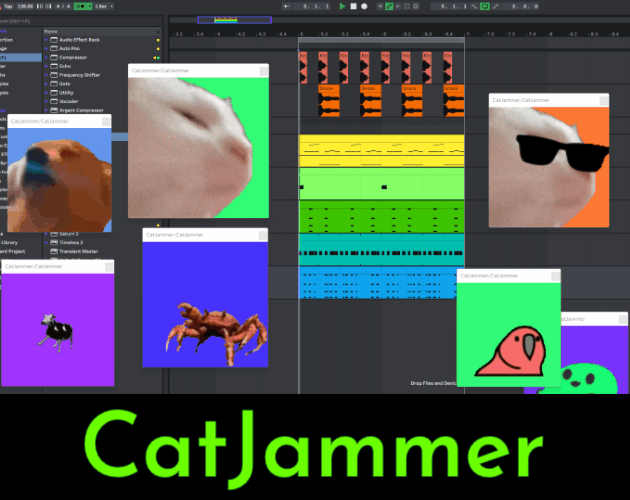Expand the Frequency Shifter entry
The image size is (630, 500).
[x=46, y=75]
